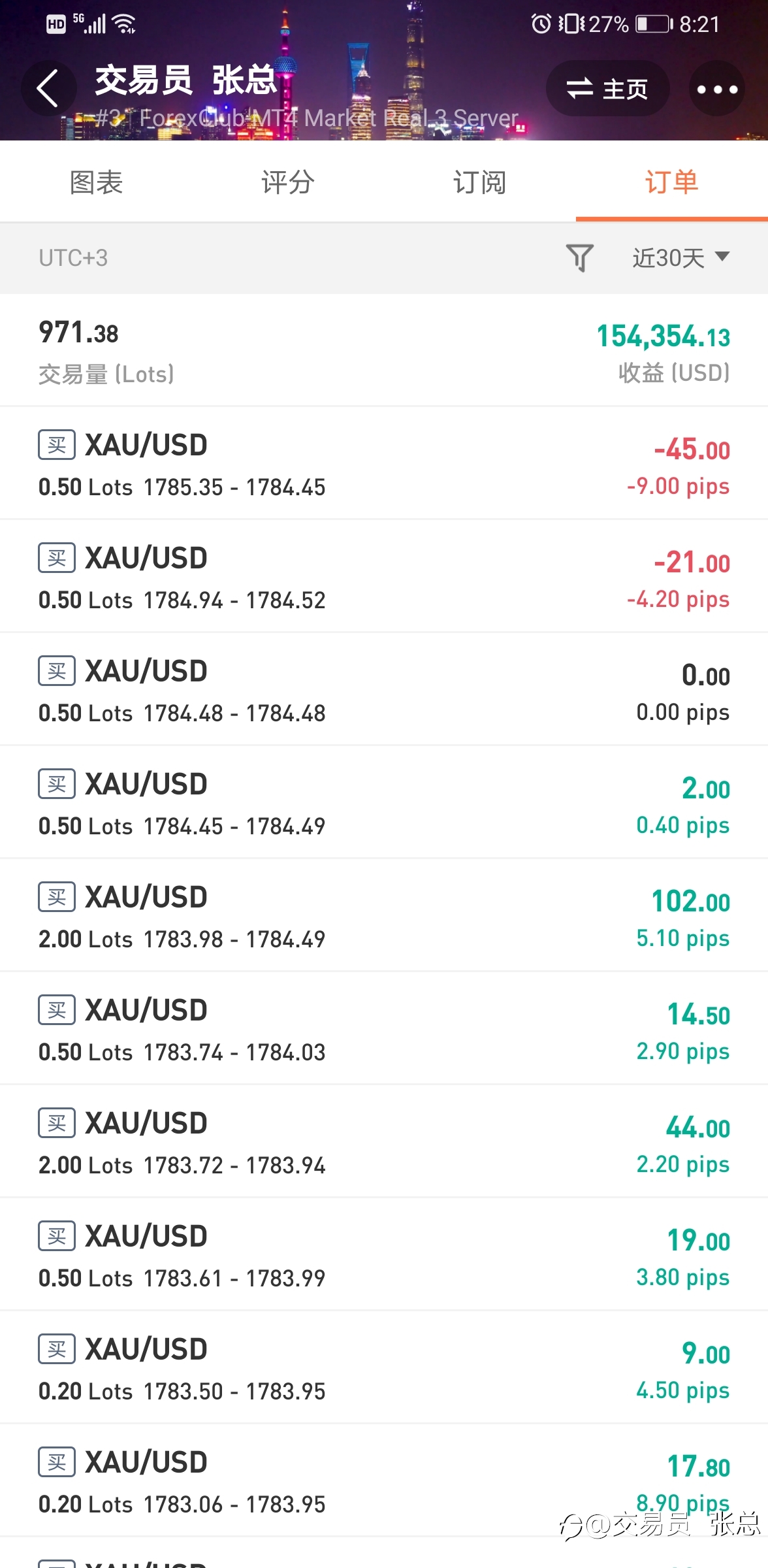Open the XAU/USD order with 0.00 profit
The image size is (768, 1568).
pyautogui.click(x=384, y=690)
